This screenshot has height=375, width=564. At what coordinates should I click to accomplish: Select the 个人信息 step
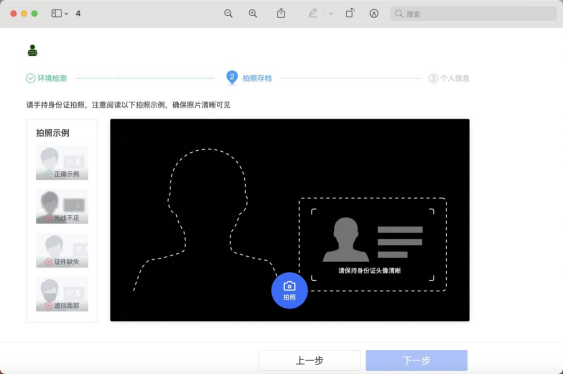(x=449, y=78)
